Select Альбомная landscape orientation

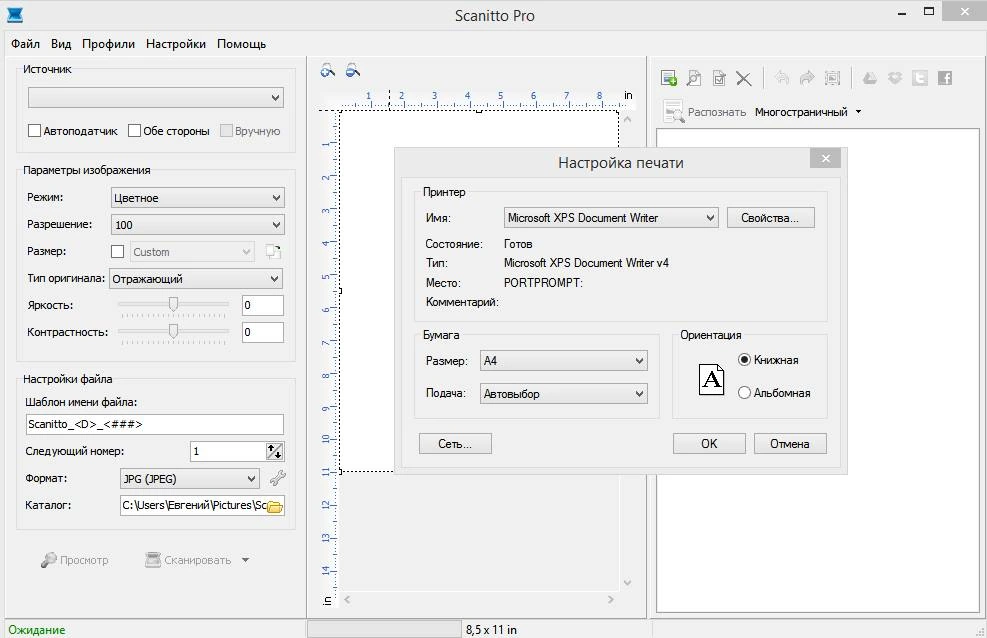point(744,393)
